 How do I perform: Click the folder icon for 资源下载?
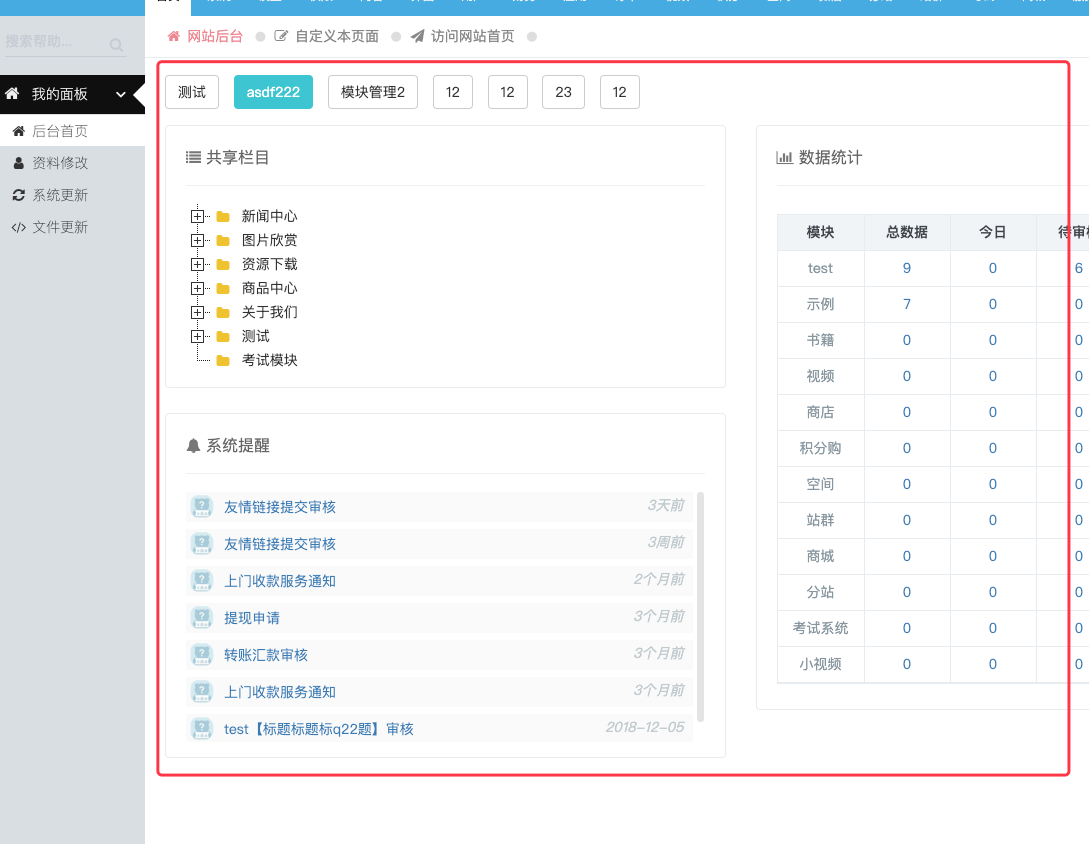pos(223,265)
